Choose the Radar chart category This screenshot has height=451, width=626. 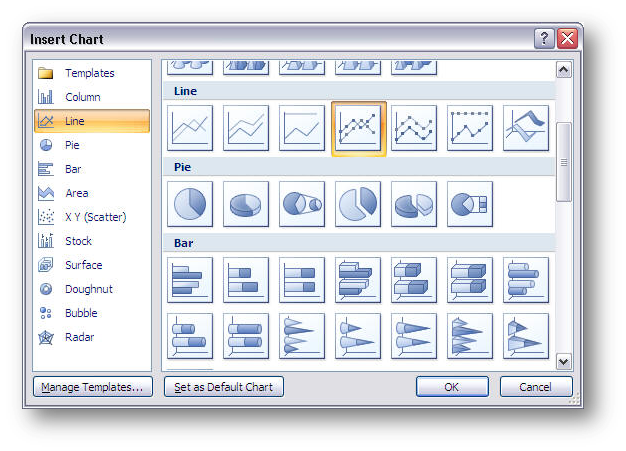pos(79,337)
